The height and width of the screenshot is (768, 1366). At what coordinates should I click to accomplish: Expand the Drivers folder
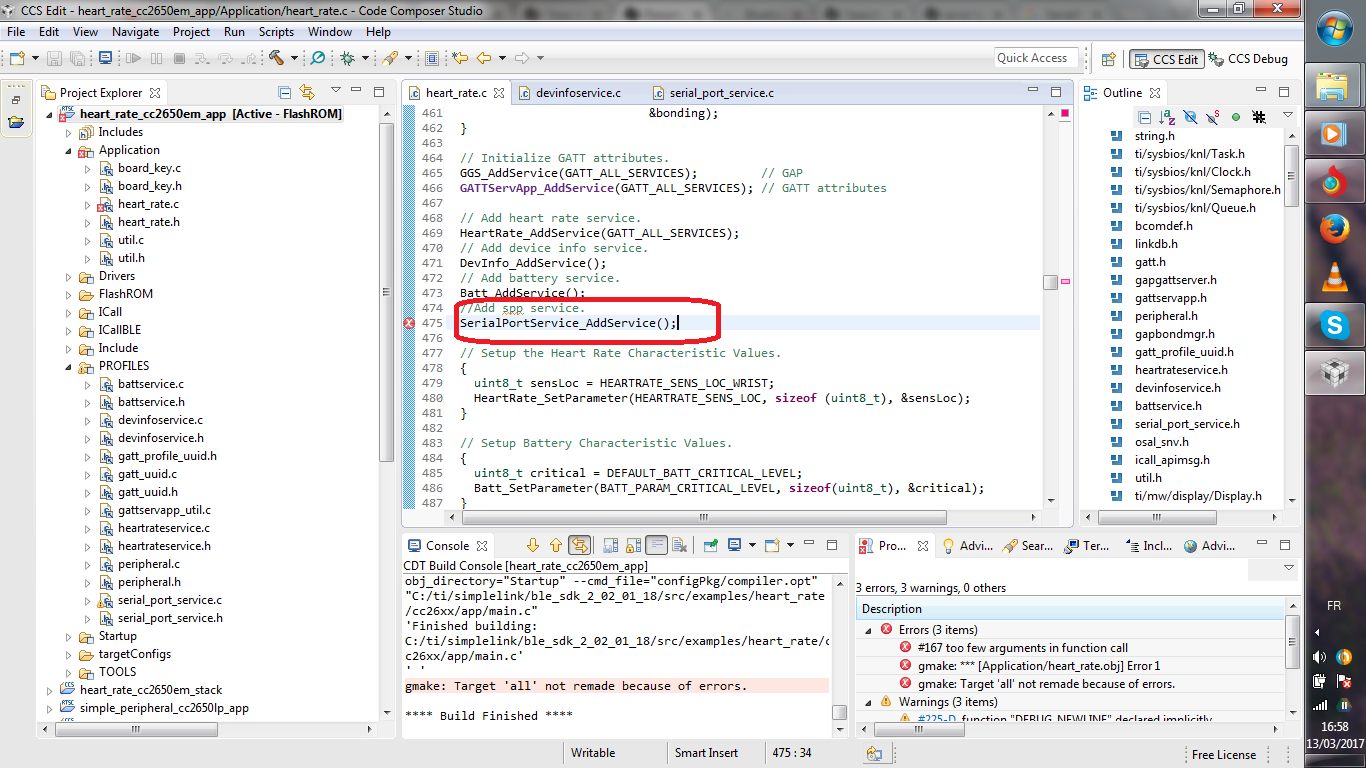coord(69,276)
